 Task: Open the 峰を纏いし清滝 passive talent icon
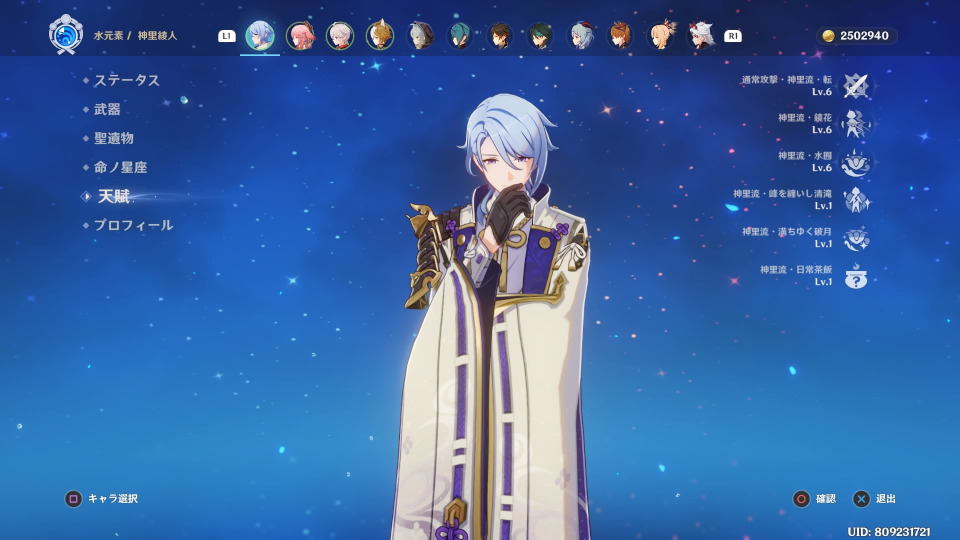pos(856,200)
